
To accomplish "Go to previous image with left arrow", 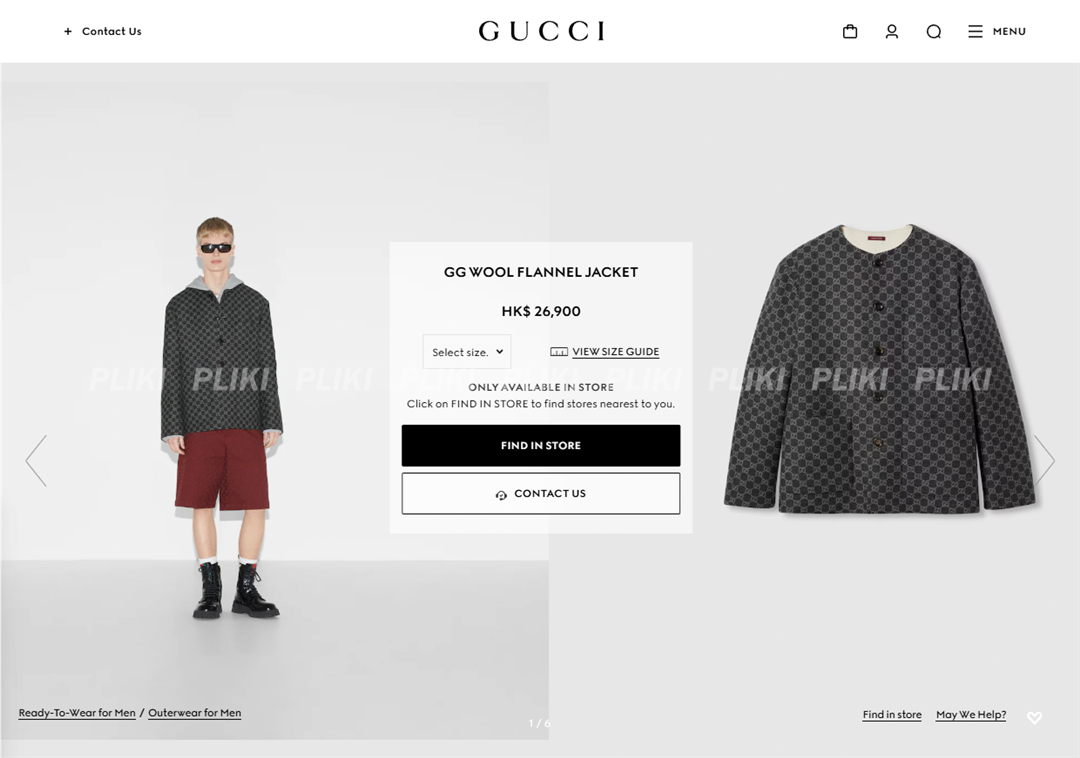I will [37, 461].
